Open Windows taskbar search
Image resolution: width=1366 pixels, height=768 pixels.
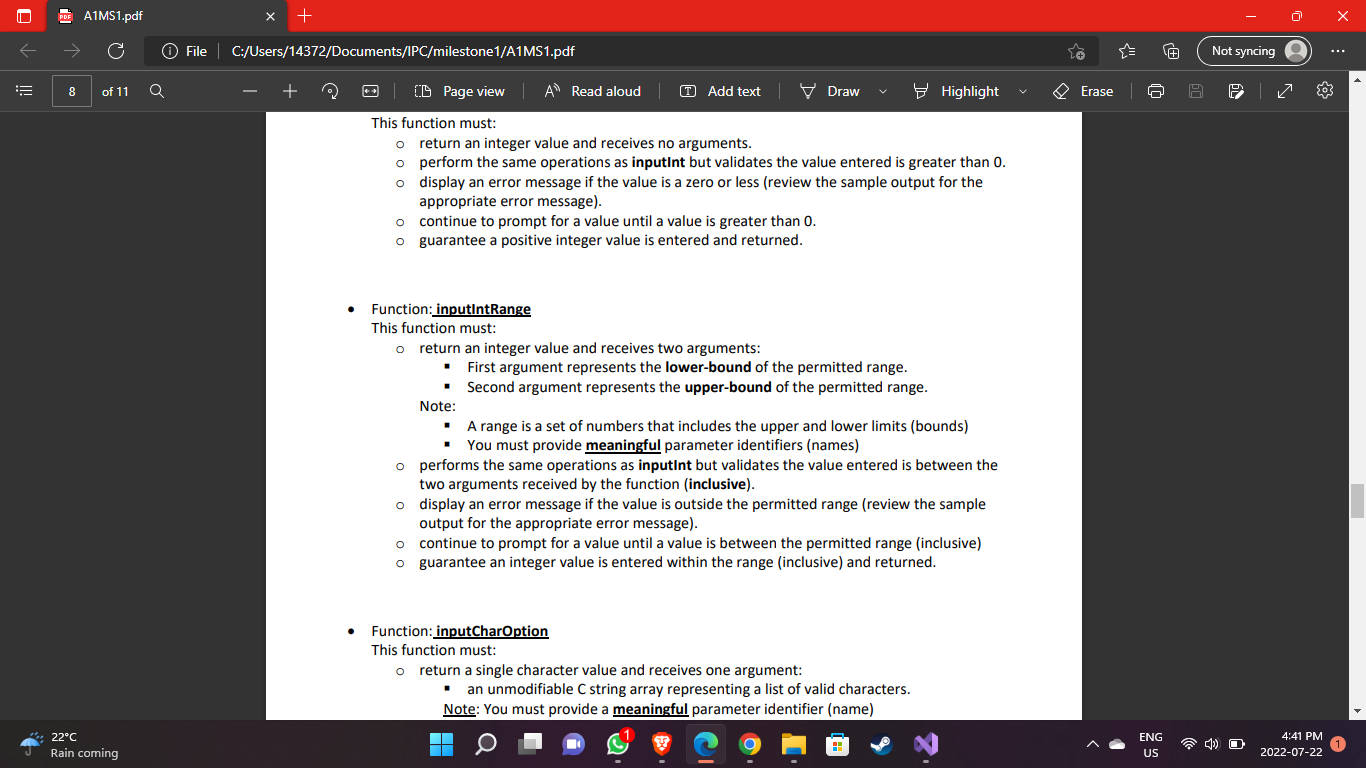[486, 744]
